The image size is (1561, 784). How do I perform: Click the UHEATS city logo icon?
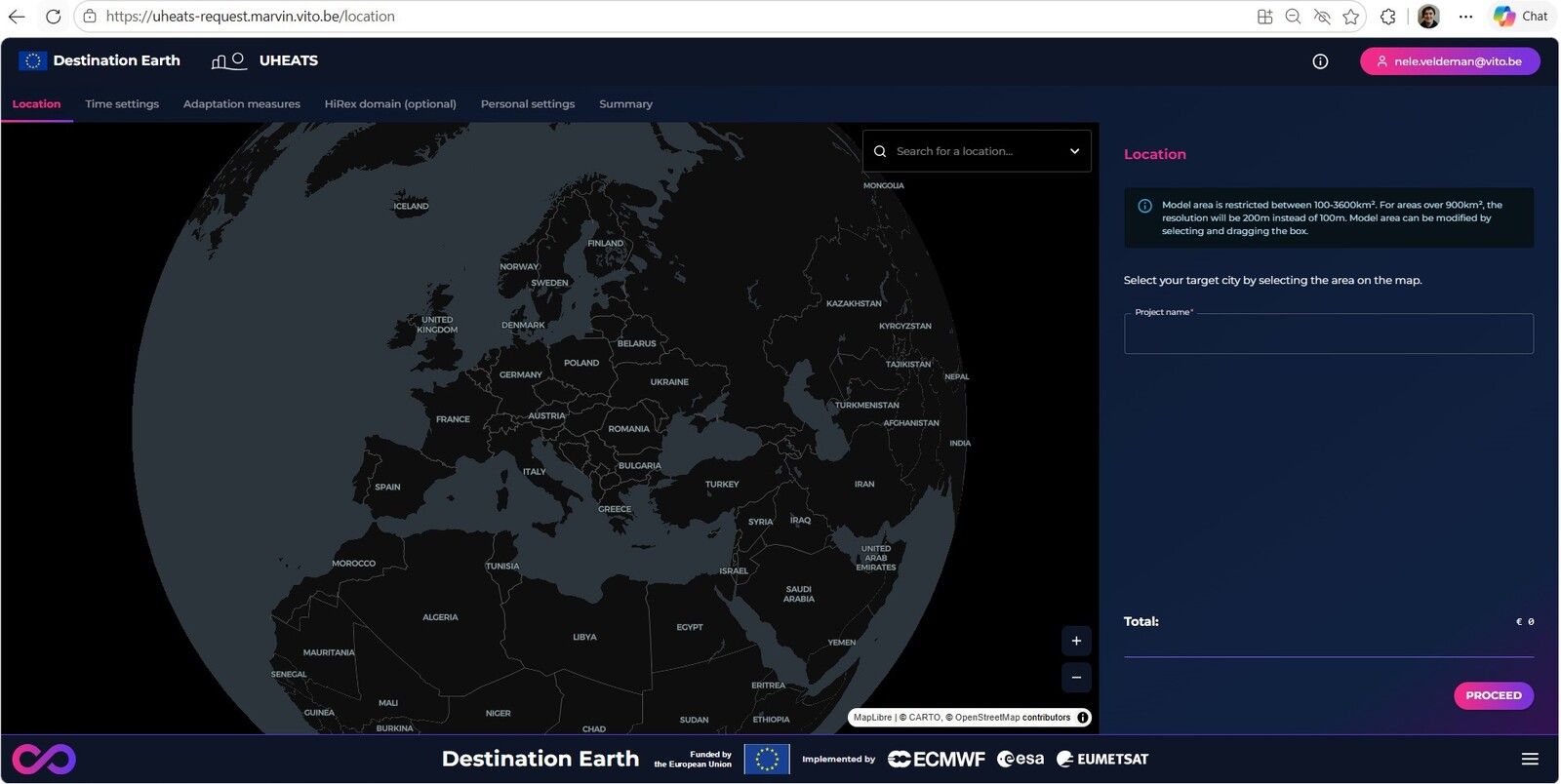[228, 60]
